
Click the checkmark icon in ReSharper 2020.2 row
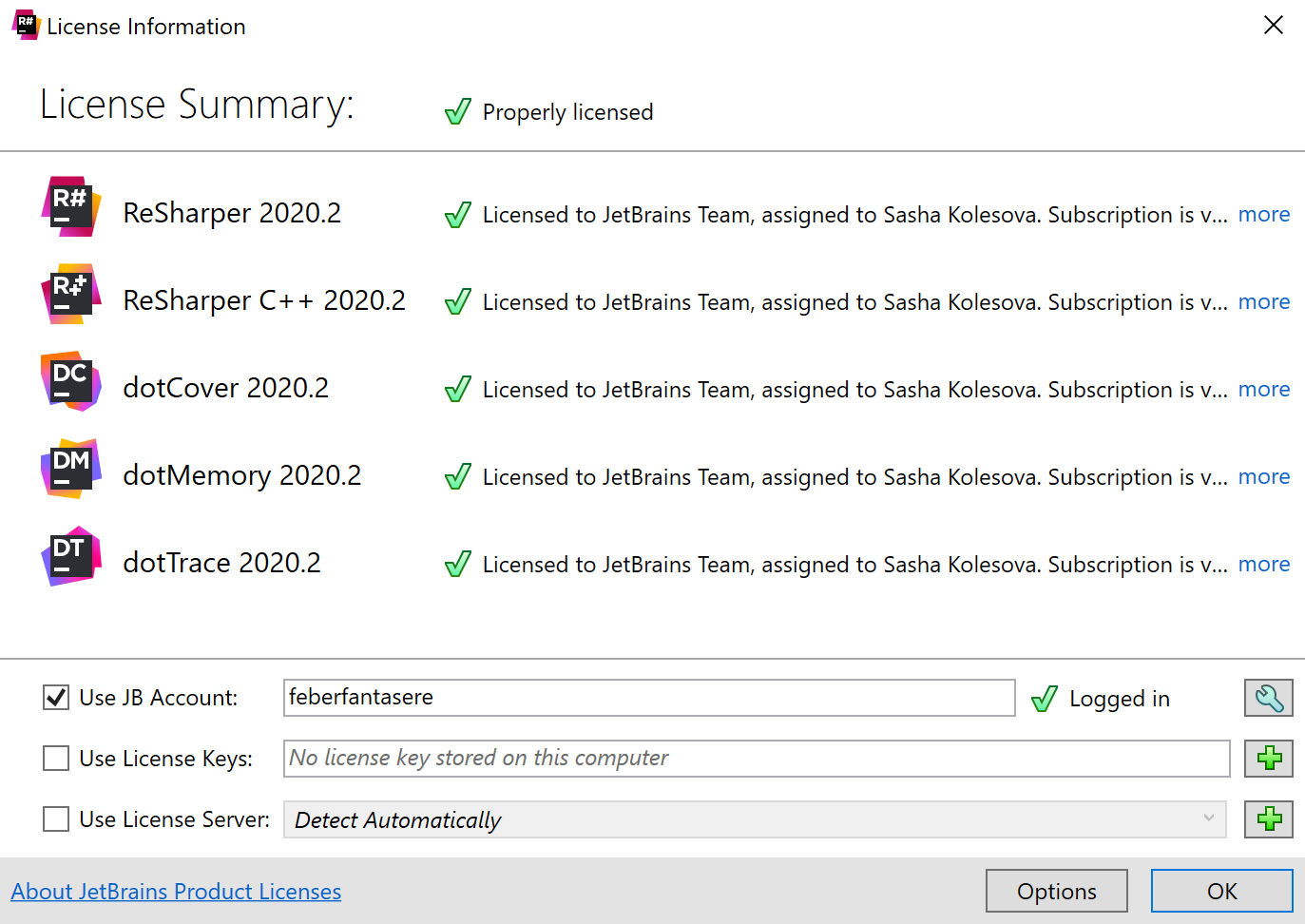(458, 215)
